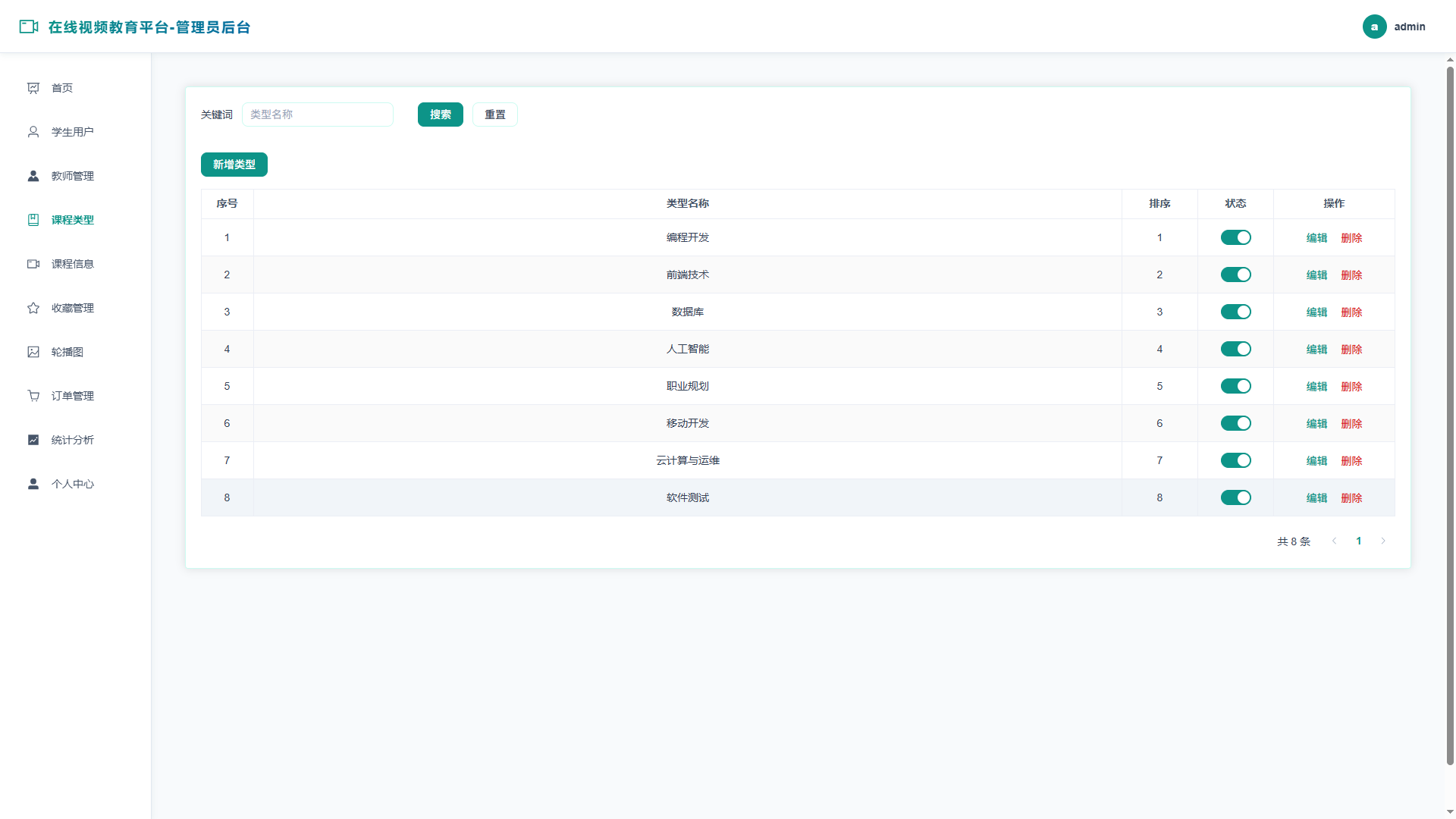The height and width of the screenshot is (819, 1456).
Task: Click the 教师管理 teacher icon
Action: tap(33, 176)
